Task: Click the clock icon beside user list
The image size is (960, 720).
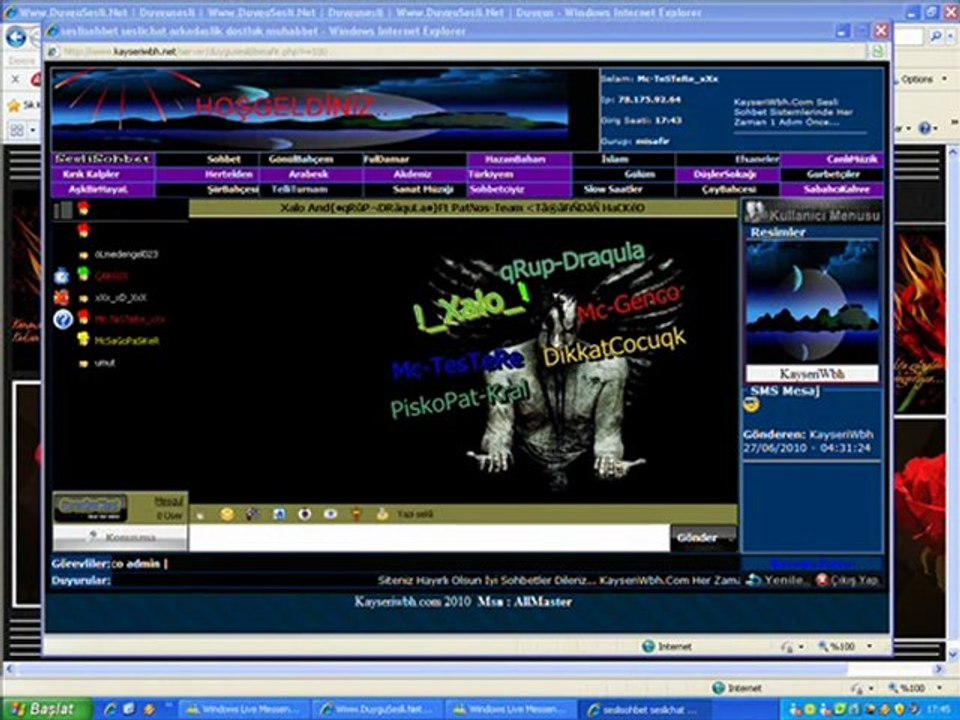Action: [61, 276]
